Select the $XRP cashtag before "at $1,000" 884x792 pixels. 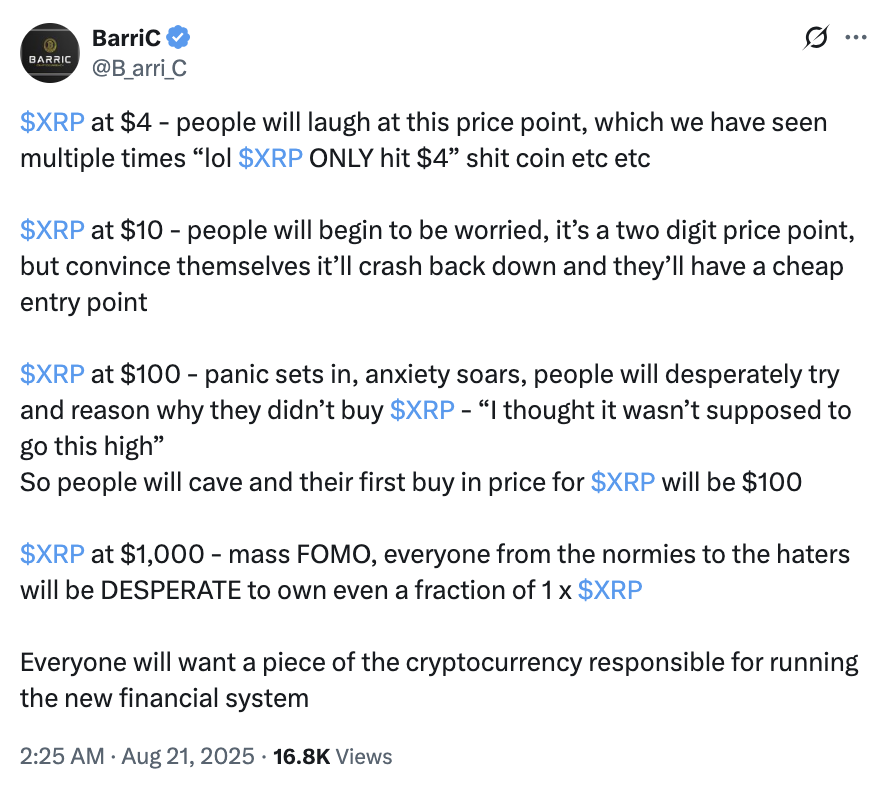(52, 554)
